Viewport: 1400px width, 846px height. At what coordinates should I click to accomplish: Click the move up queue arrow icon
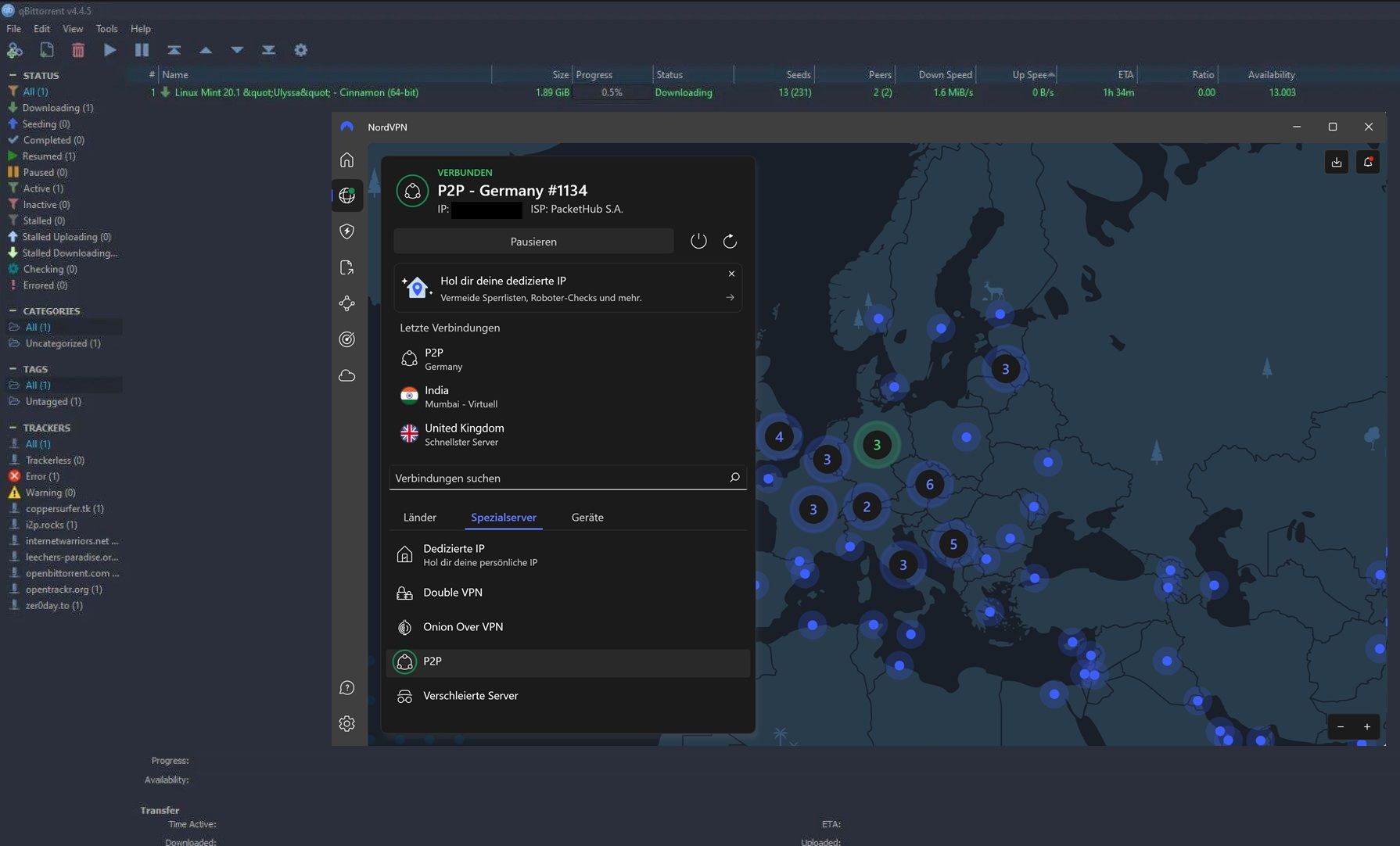click(206, 50)
